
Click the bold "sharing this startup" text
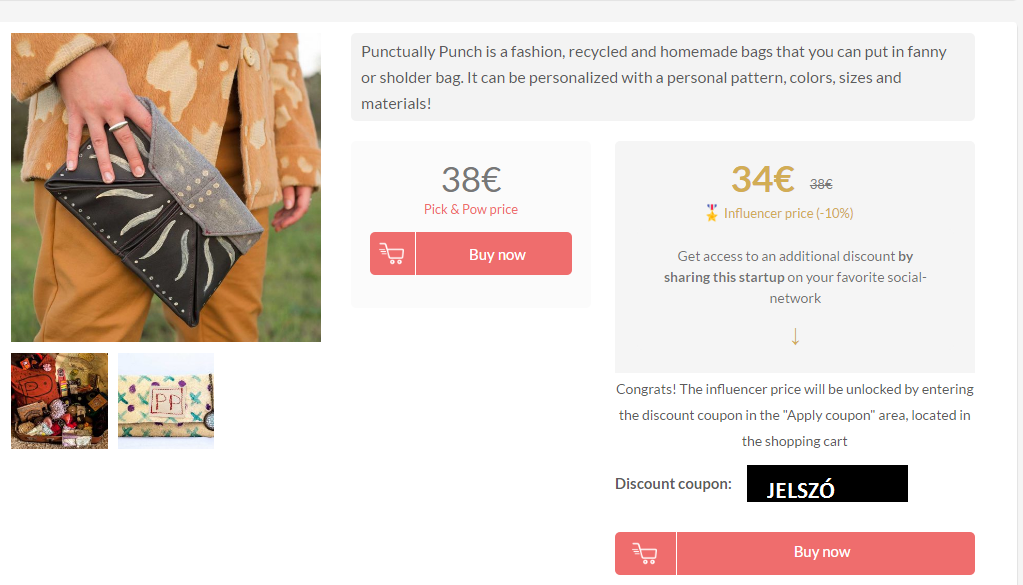724,277
